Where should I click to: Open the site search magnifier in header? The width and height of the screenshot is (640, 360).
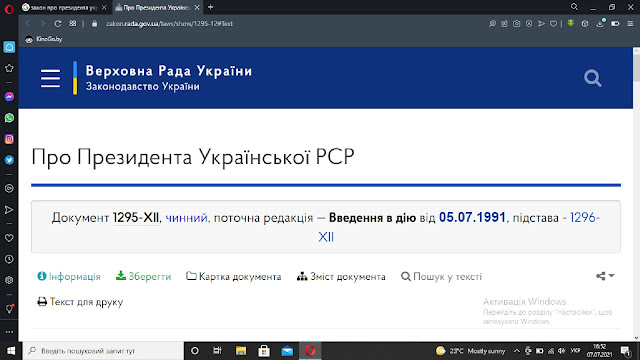point(592,78)
